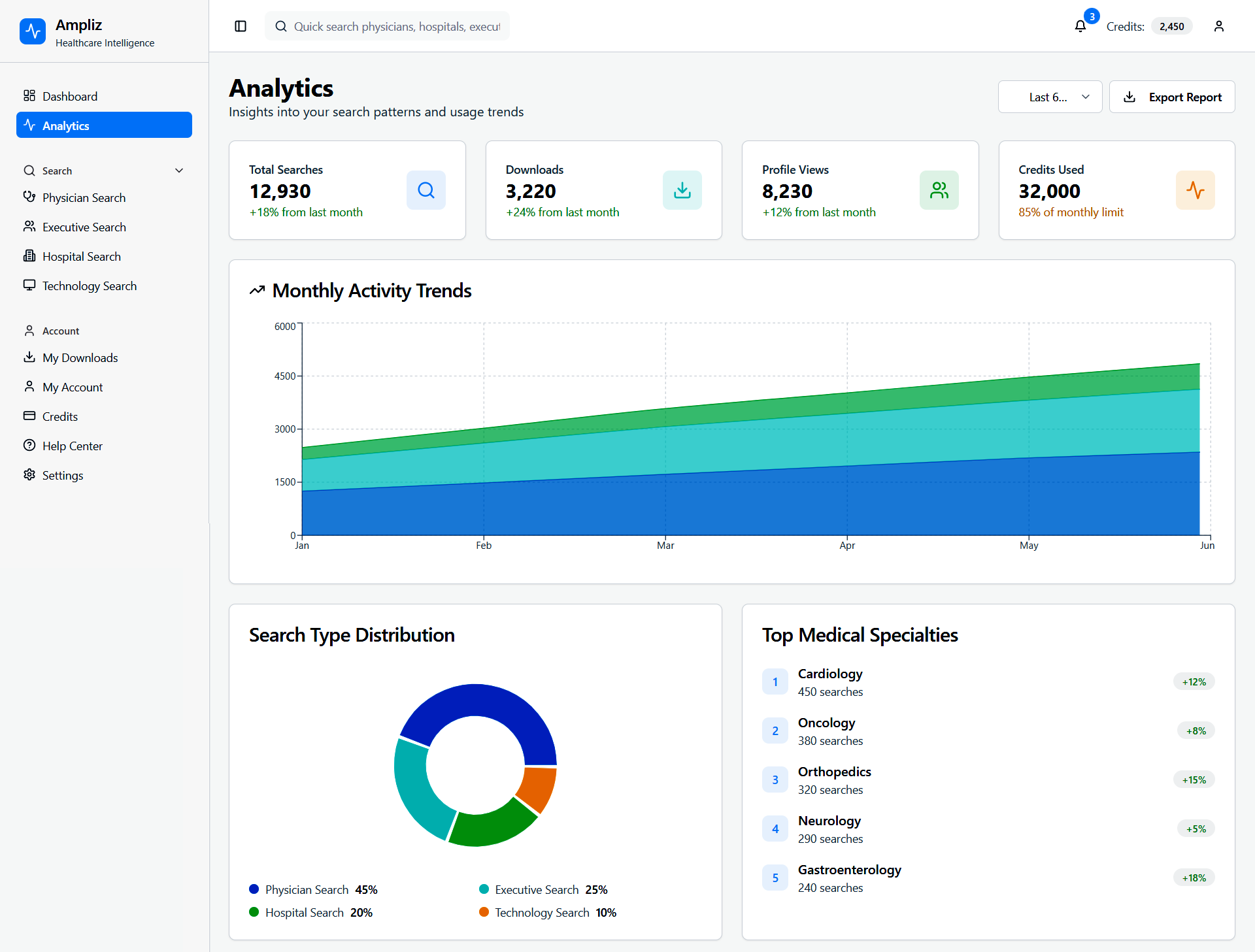The height and width of the screenshot is (952, 1255).
Task: Go to the Dashboard page
Action: pos(70,96)
